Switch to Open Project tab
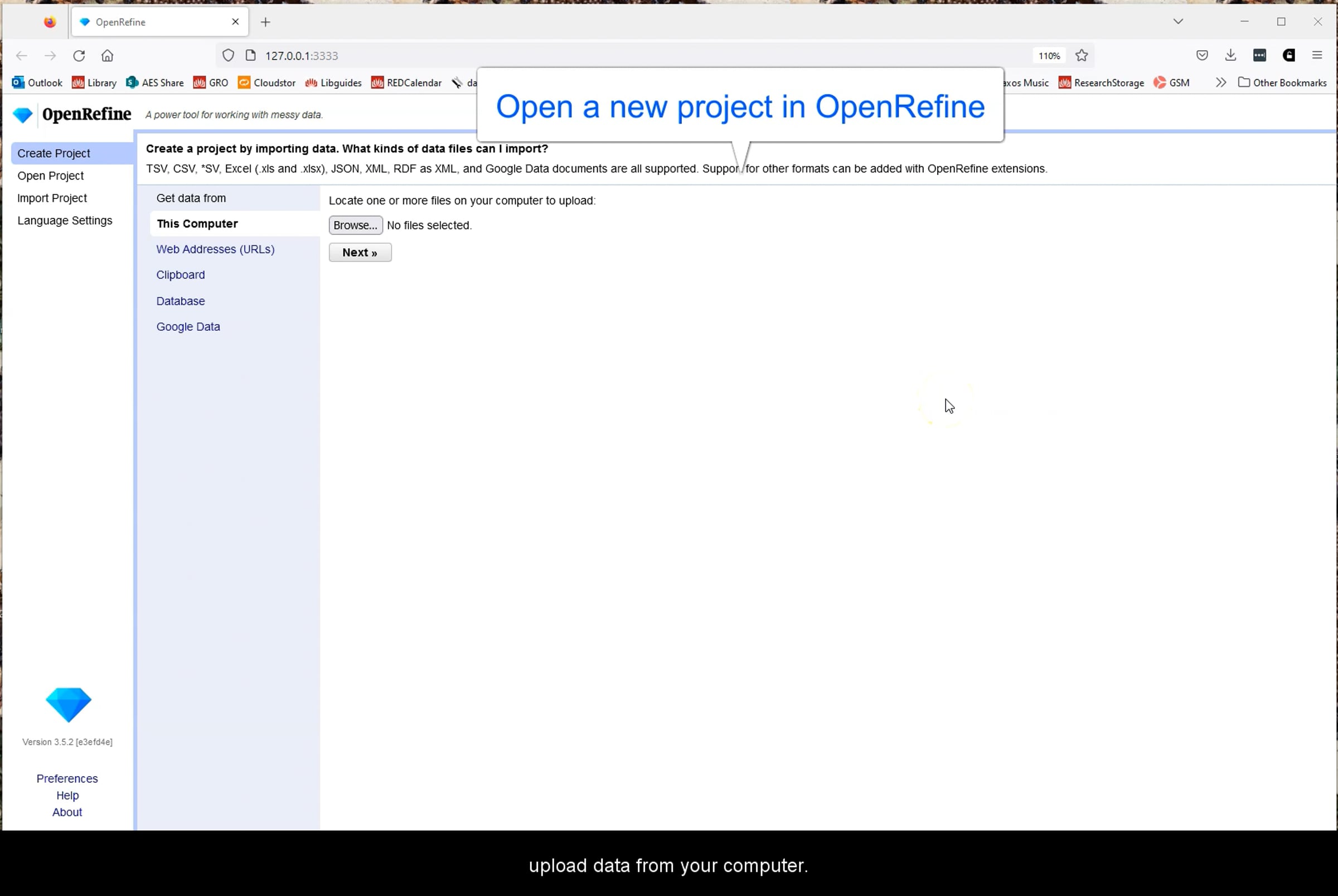The image size is (1338, 896). (x=50, y=176)
